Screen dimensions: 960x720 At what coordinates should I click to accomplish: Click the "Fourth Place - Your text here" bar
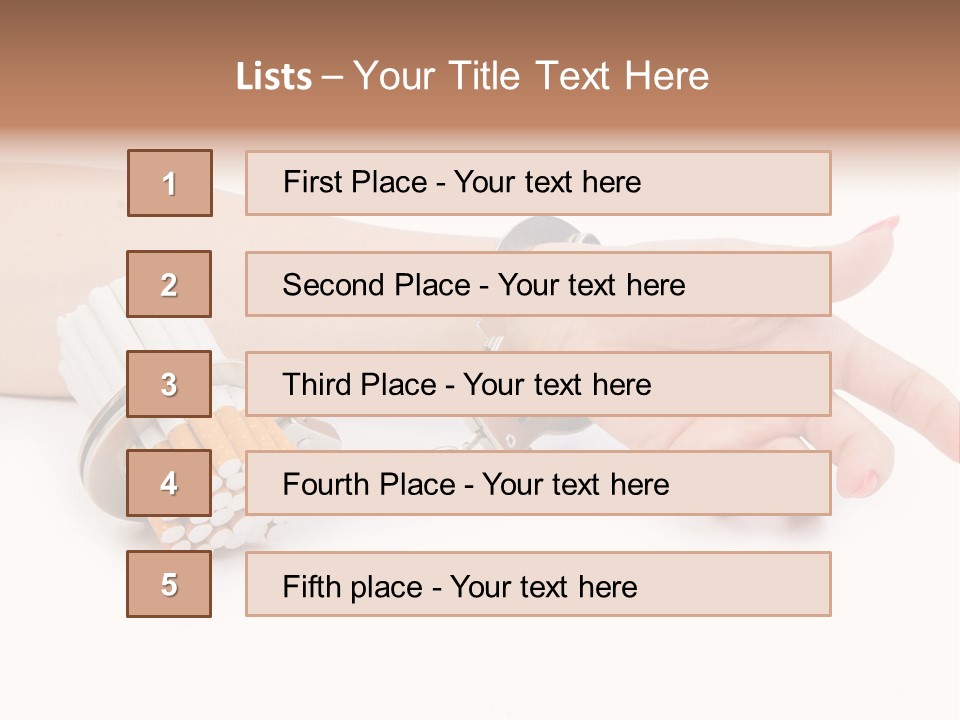click(x=538, y=484)
